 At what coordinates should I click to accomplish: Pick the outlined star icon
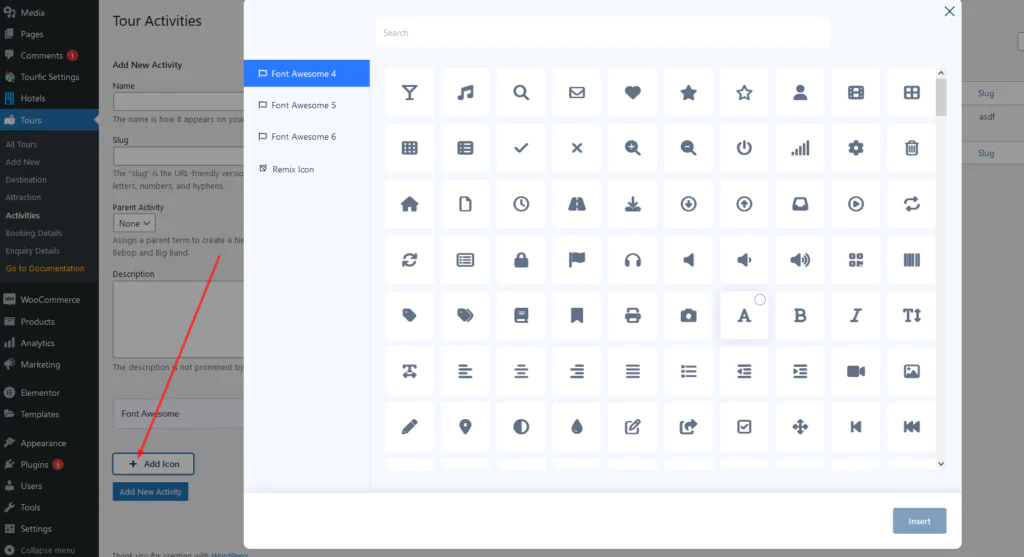(744, 93)
